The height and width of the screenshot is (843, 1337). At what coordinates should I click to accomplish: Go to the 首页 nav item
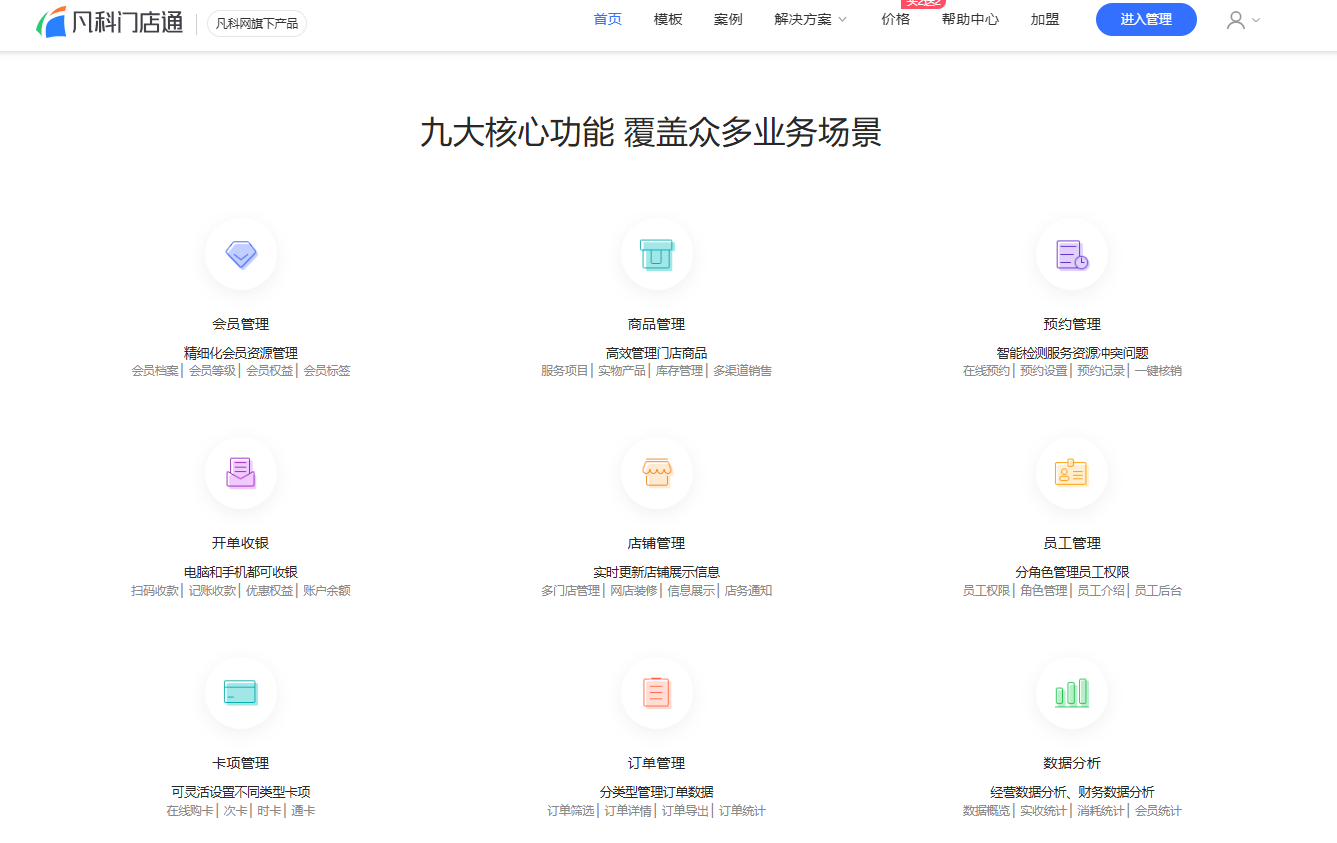click(607, 19)
